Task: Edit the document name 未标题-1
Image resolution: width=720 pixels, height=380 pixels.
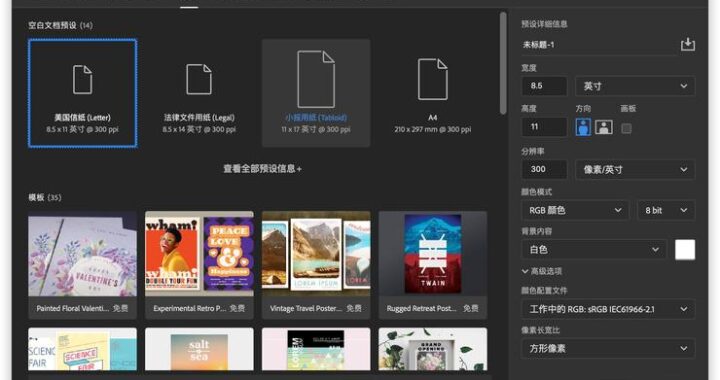Action: (x=599, y=45)
